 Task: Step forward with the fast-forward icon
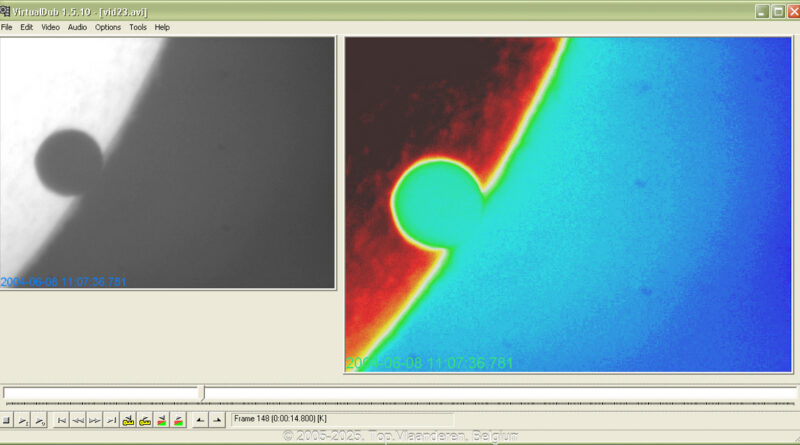click(95, 421)
